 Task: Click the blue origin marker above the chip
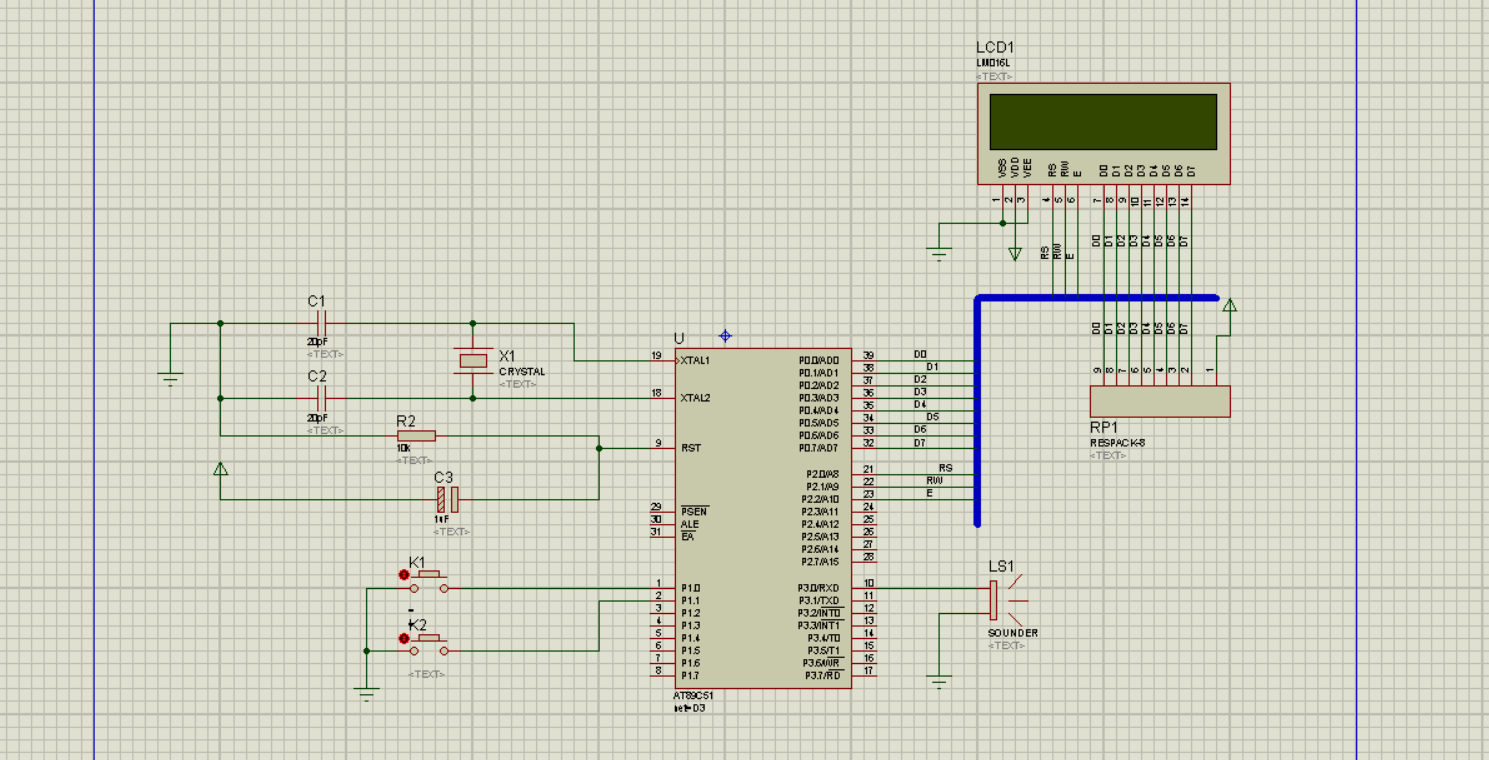pyautogui.click(x=725, y=335)
